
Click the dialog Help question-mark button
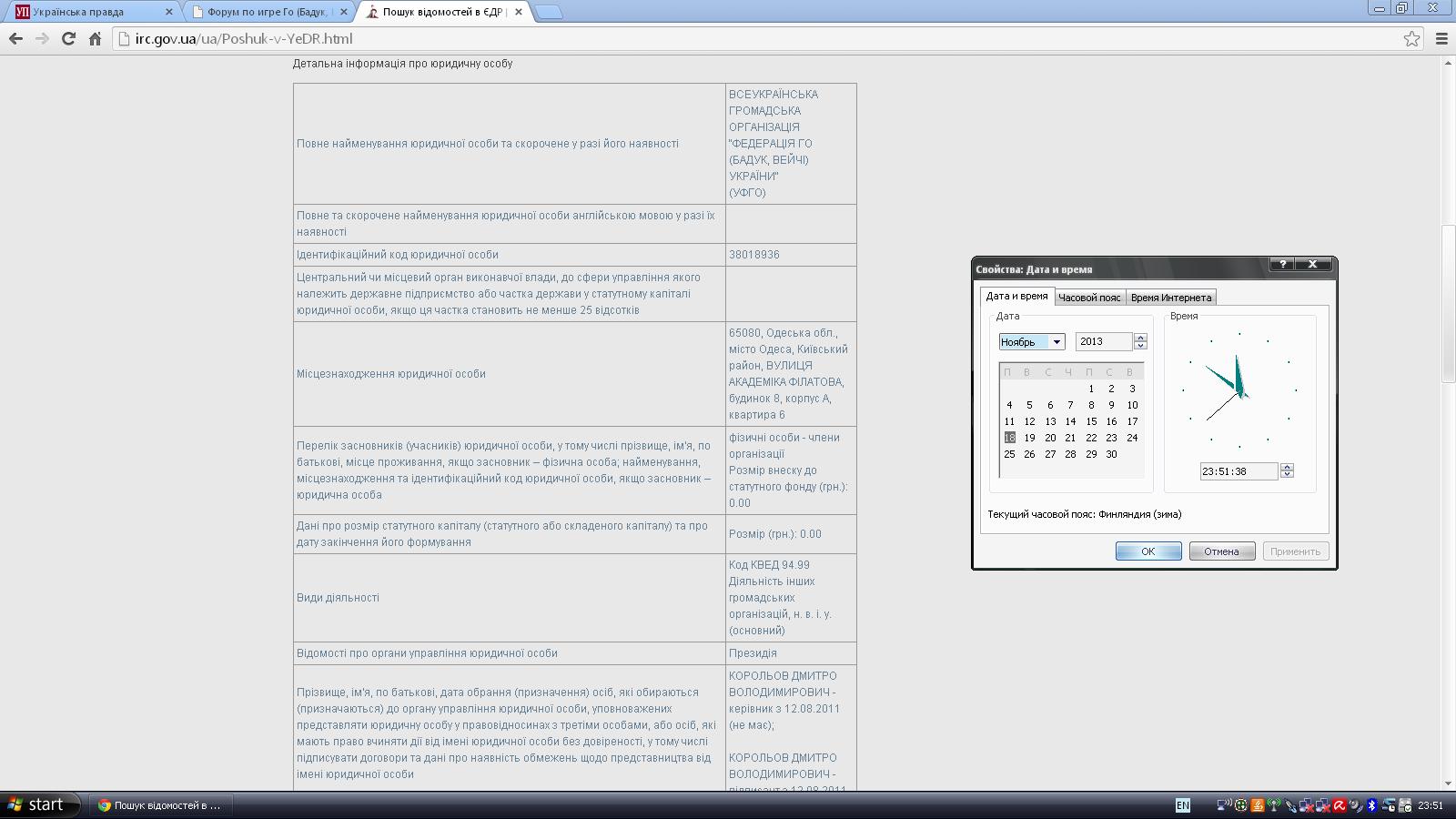(1282, 264)
